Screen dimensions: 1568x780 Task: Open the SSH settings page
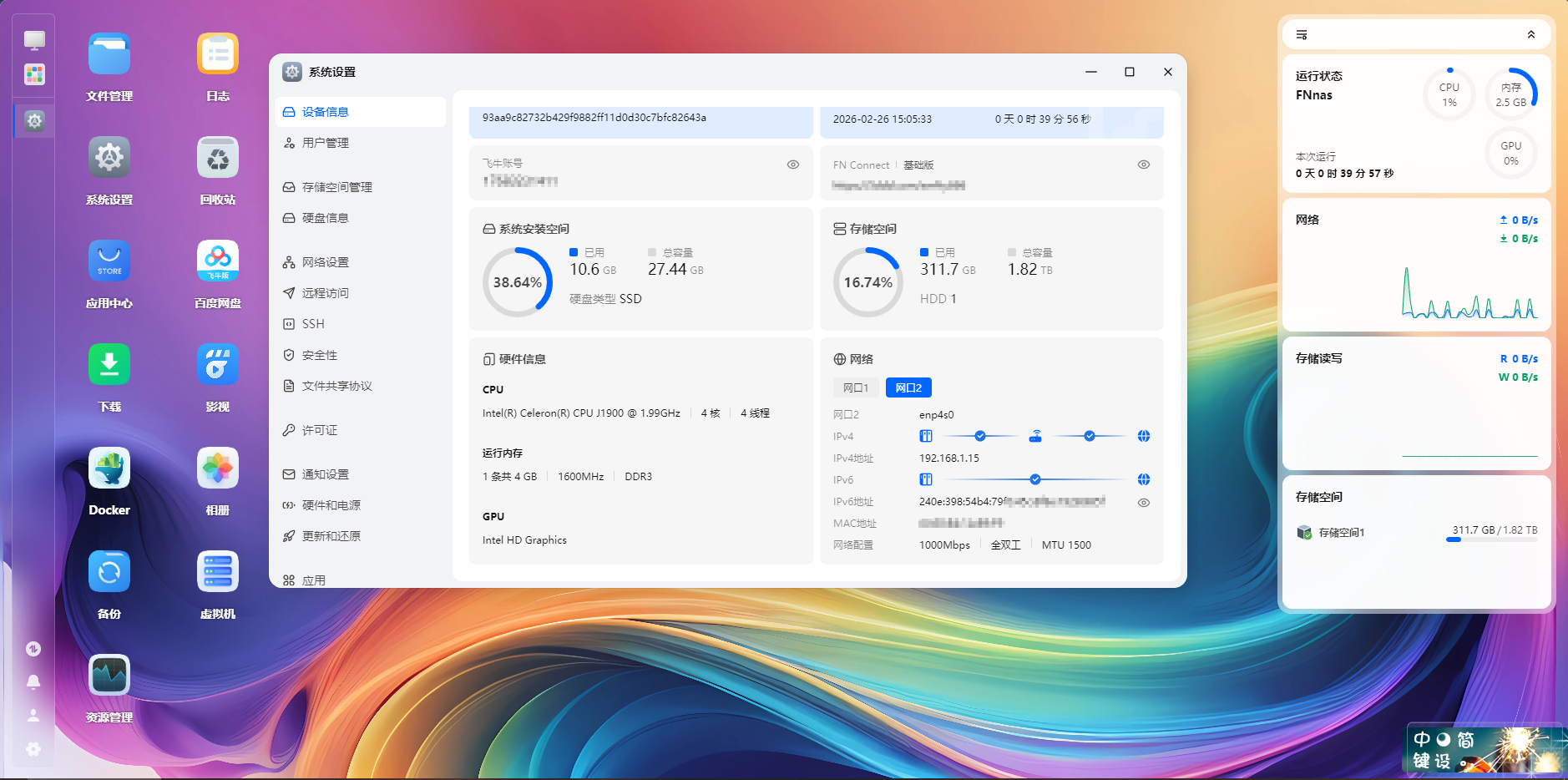(x=313, y=324)
